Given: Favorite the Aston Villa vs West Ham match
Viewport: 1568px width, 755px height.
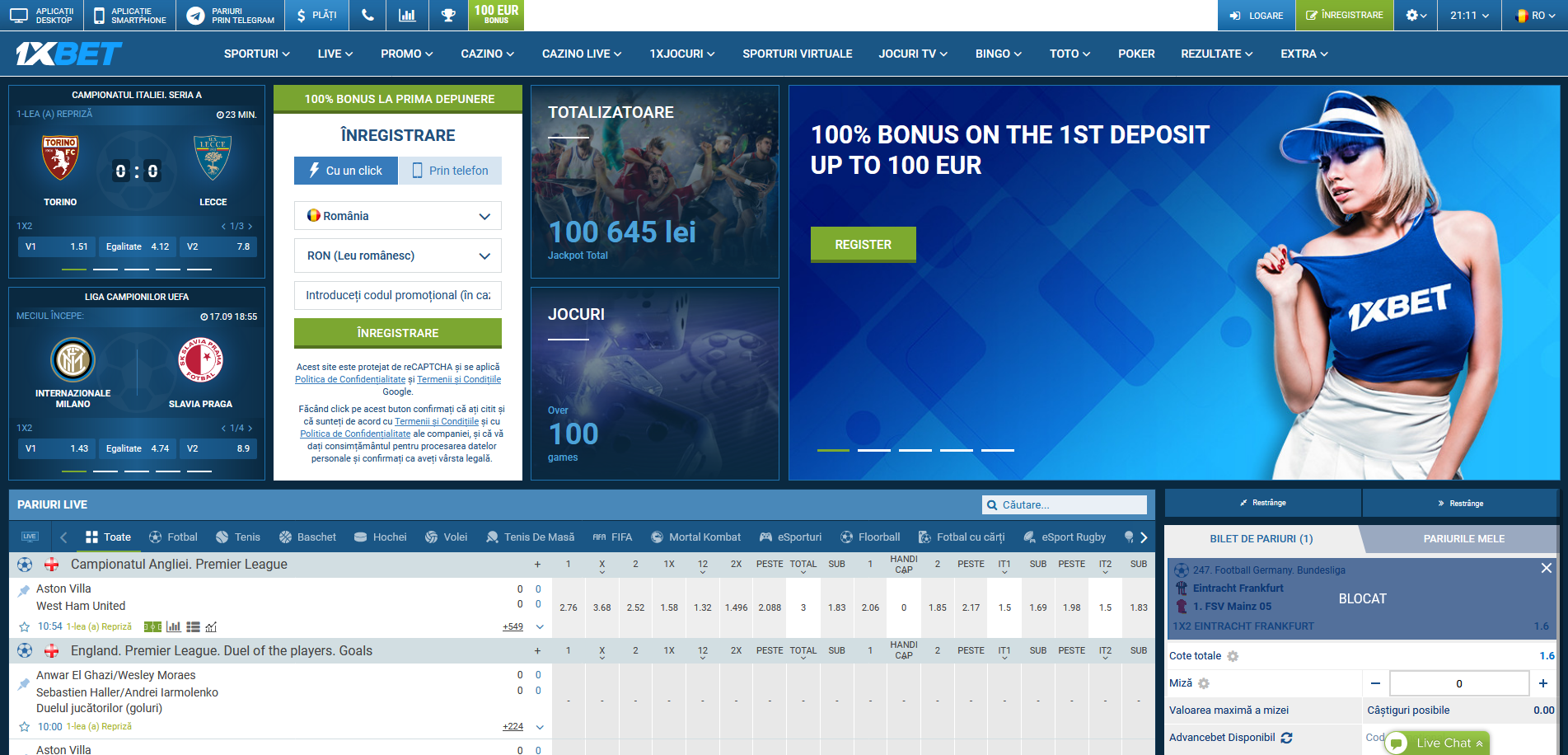Looking at the screenshot, I should tap(25, 626).
